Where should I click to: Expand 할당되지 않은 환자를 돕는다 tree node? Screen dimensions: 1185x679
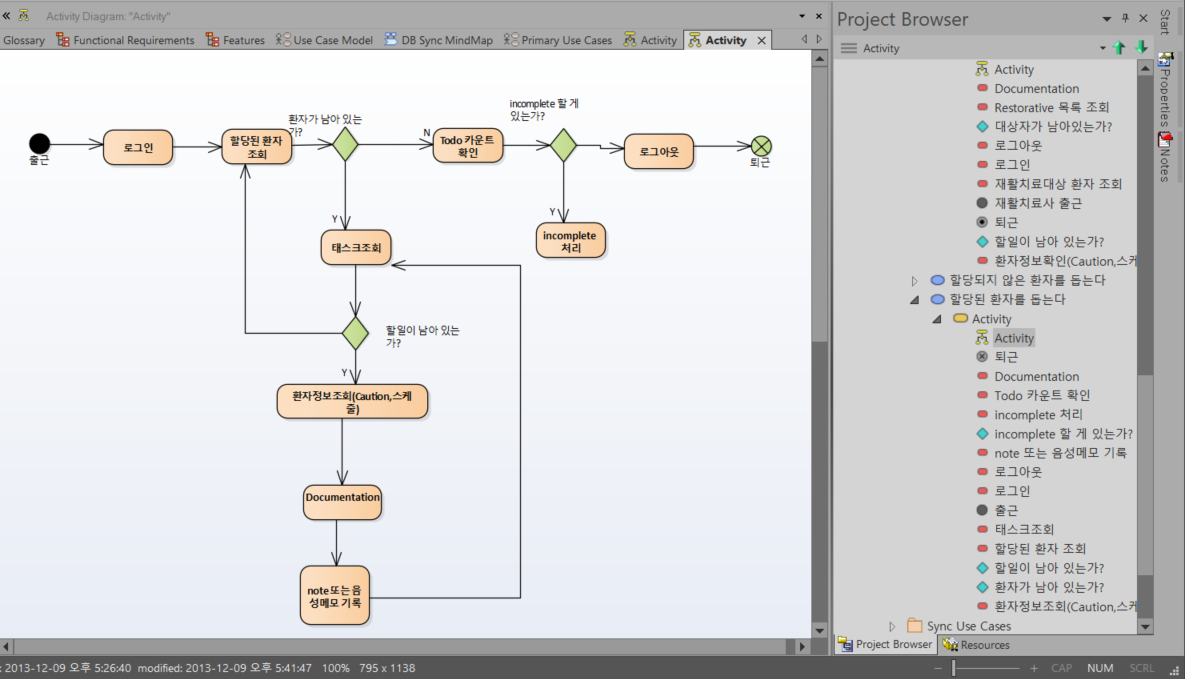914,281
